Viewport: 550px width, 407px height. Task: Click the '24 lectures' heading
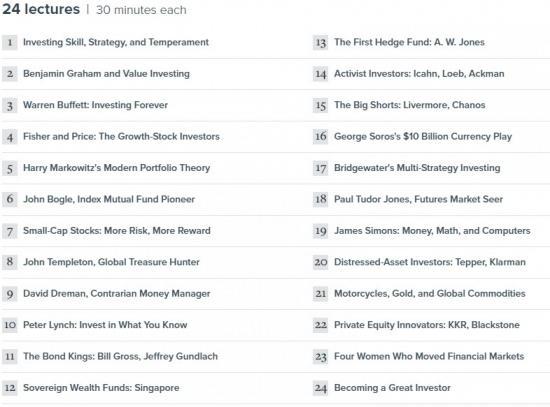(x=41, y=9)
